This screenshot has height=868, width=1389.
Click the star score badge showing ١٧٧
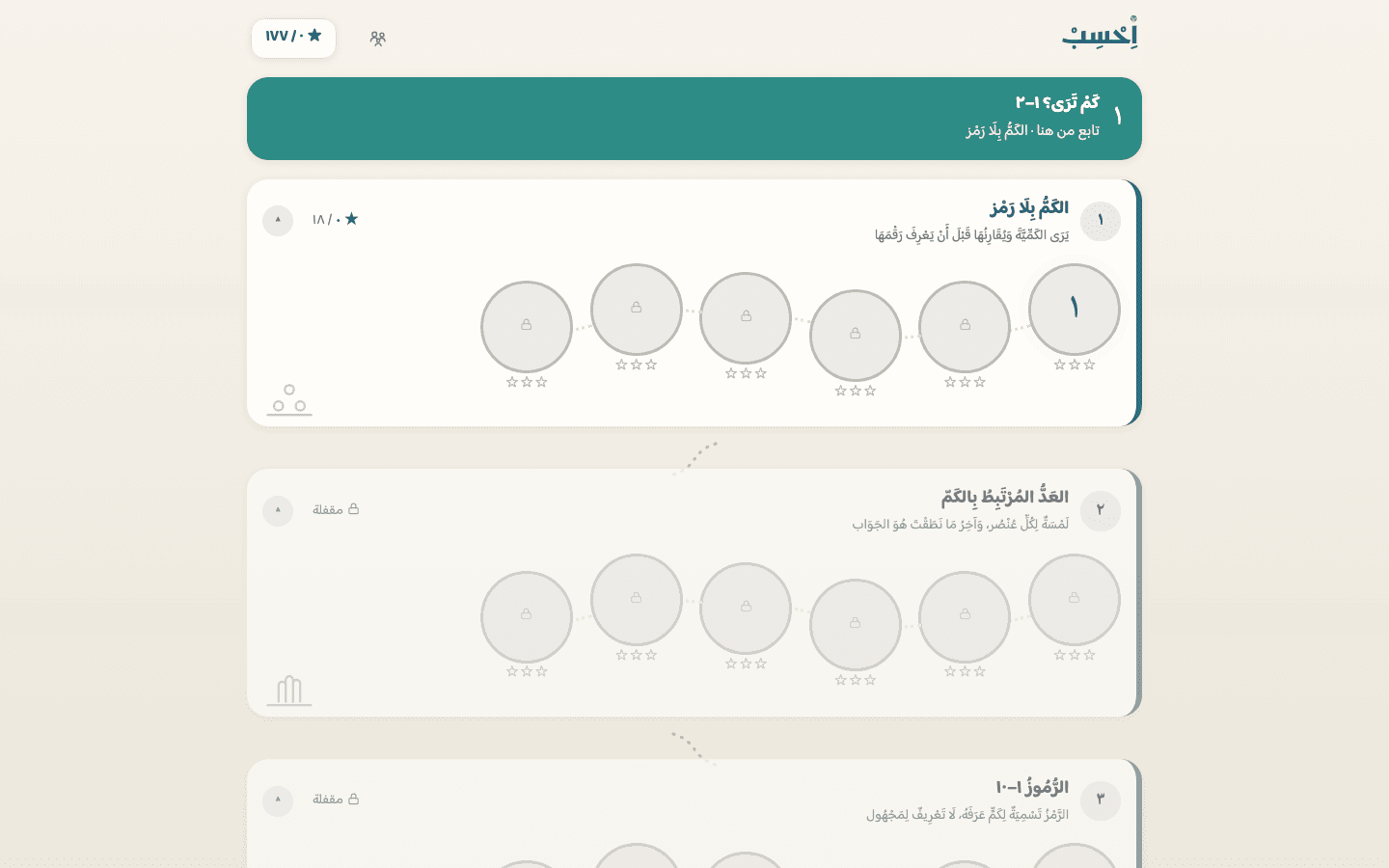293,38
